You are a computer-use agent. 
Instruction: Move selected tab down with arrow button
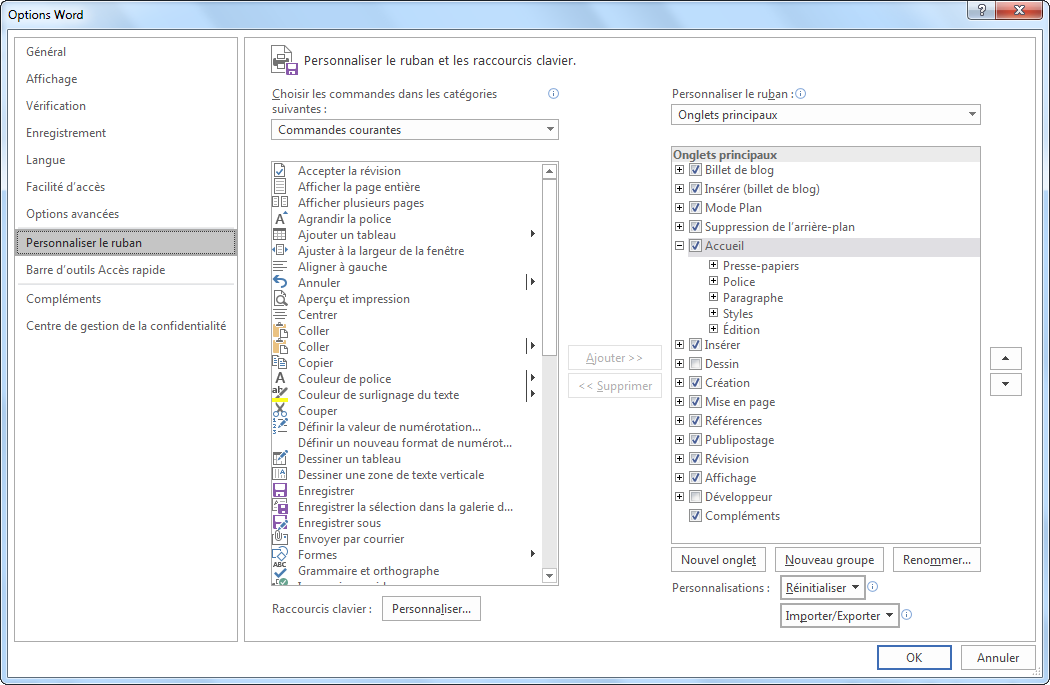[x=1006, y=384]
